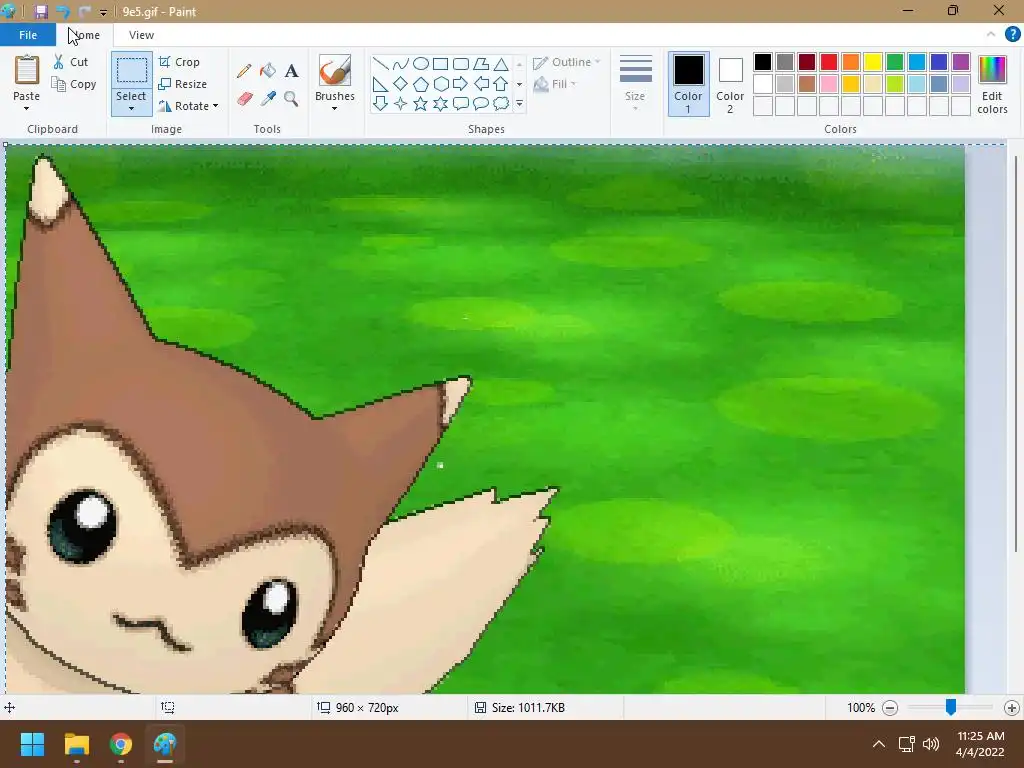Choose the Left arrow shape
Viewport: 1024px width, 768px height.
point(481,84)
